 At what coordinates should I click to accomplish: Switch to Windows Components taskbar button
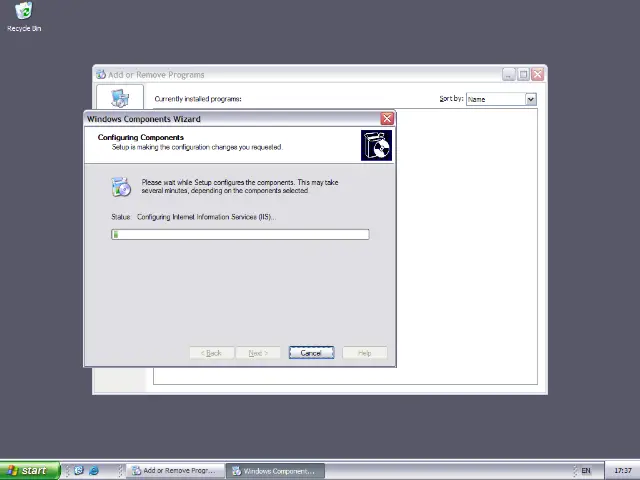click(273, 470)
